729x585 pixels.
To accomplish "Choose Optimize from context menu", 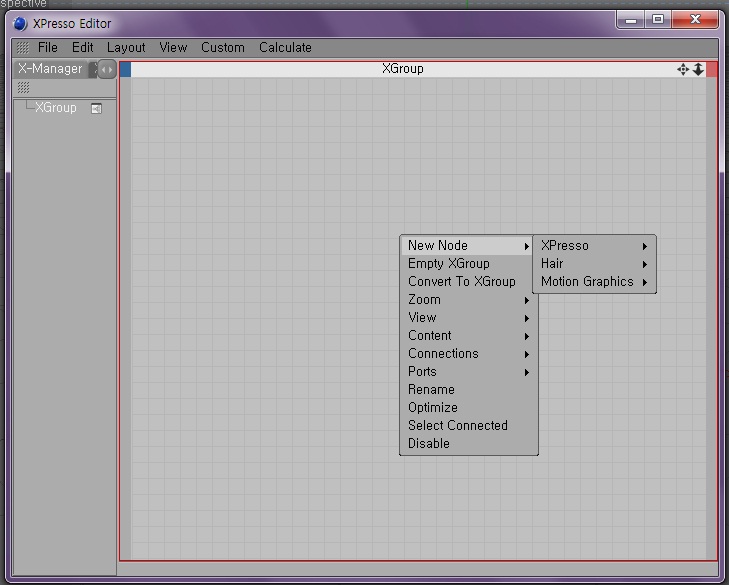I will tap(469, 408).
